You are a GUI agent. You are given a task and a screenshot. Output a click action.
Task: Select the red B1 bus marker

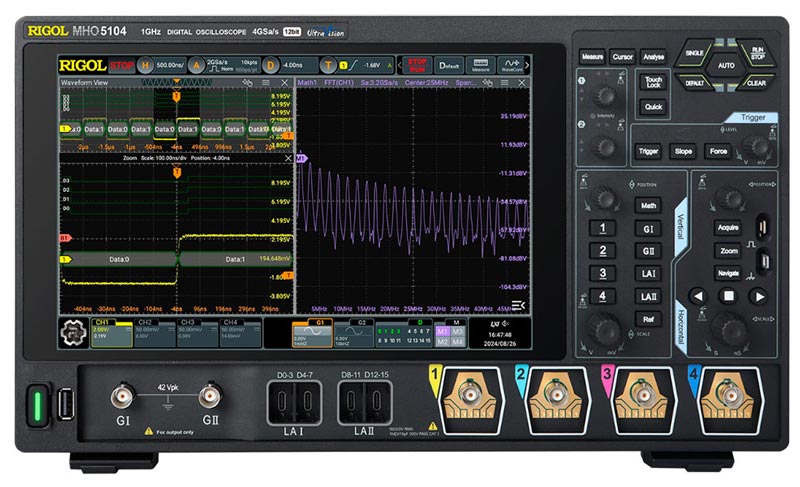point(65,238)
